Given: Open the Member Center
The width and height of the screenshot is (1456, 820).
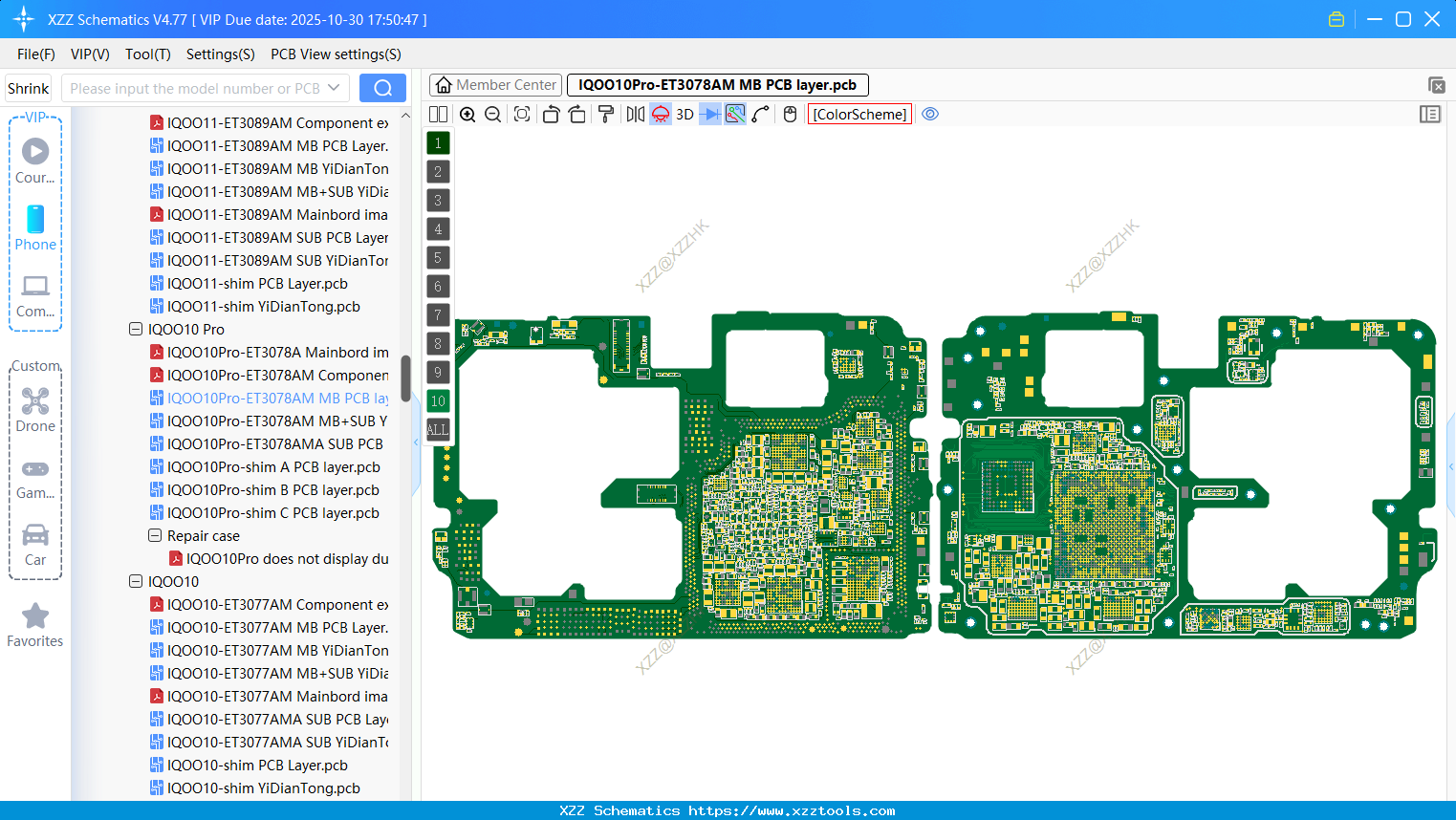Looking at the screenshot, I should point(494,84).
